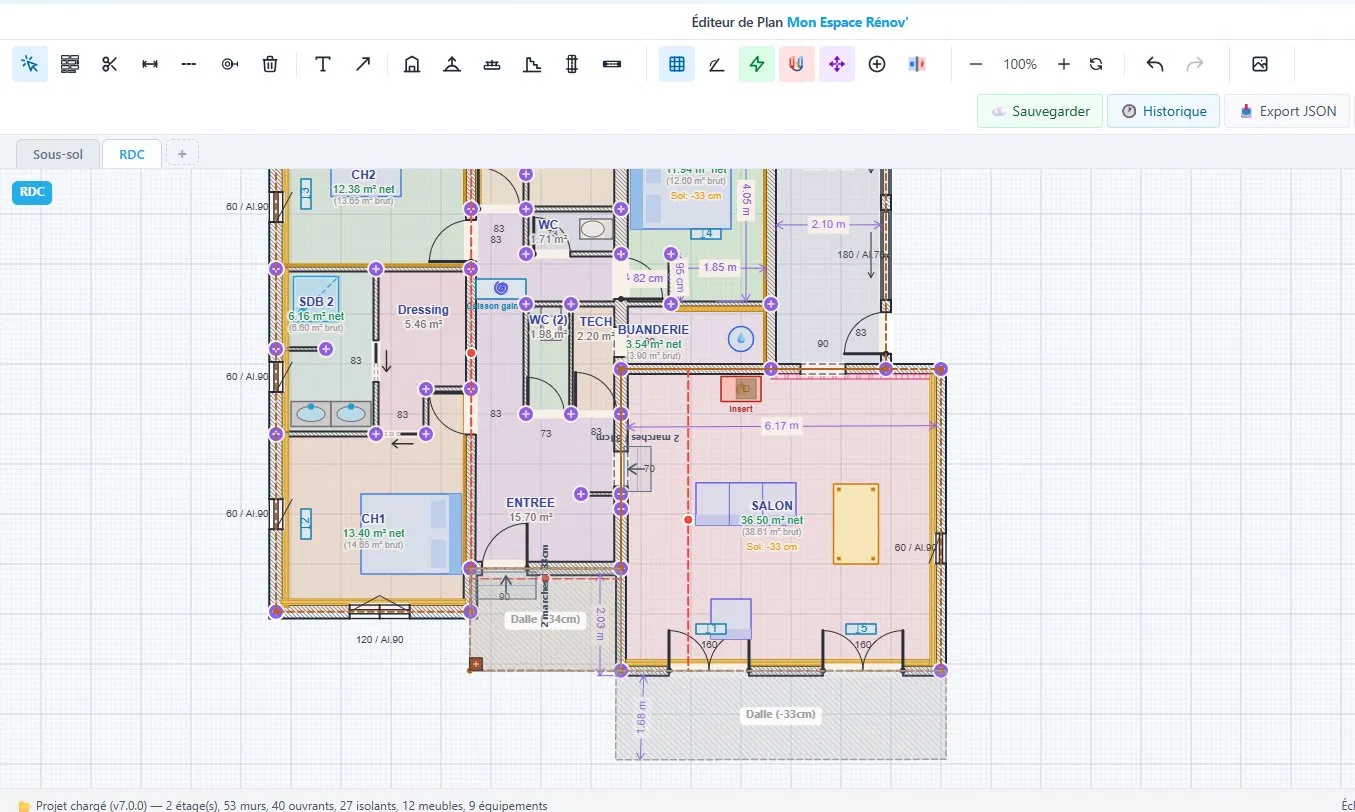
Task: Undo the last action
Action: 1155,64
